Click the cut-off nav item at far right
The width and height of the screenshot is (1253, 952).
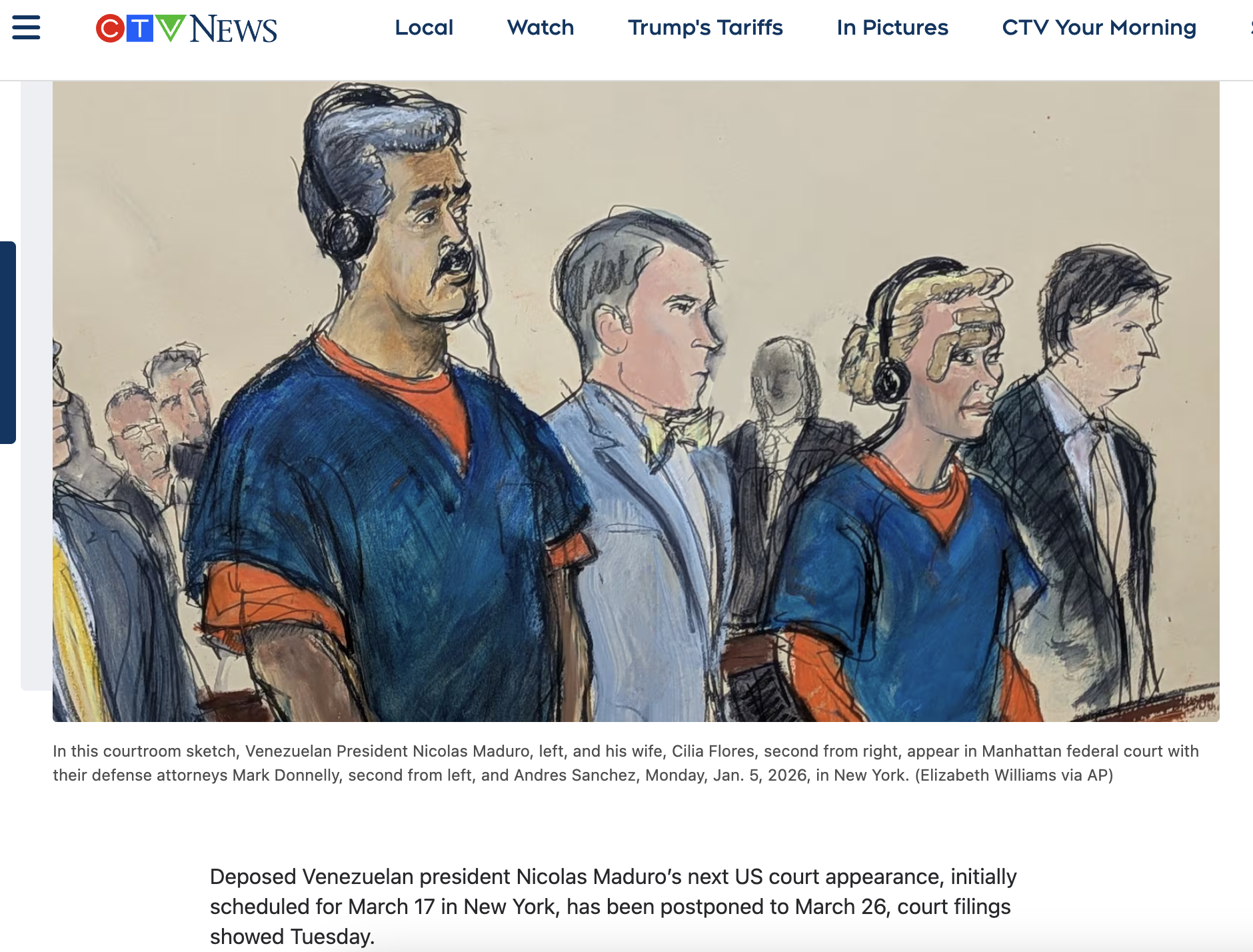tap(1250, 27)
